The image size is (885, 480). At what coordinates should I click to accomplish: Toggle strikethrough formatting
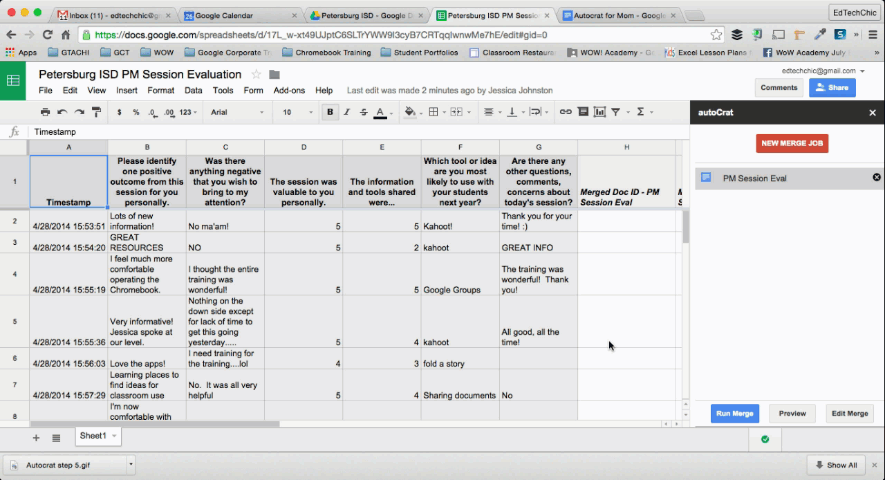[363, 112]
